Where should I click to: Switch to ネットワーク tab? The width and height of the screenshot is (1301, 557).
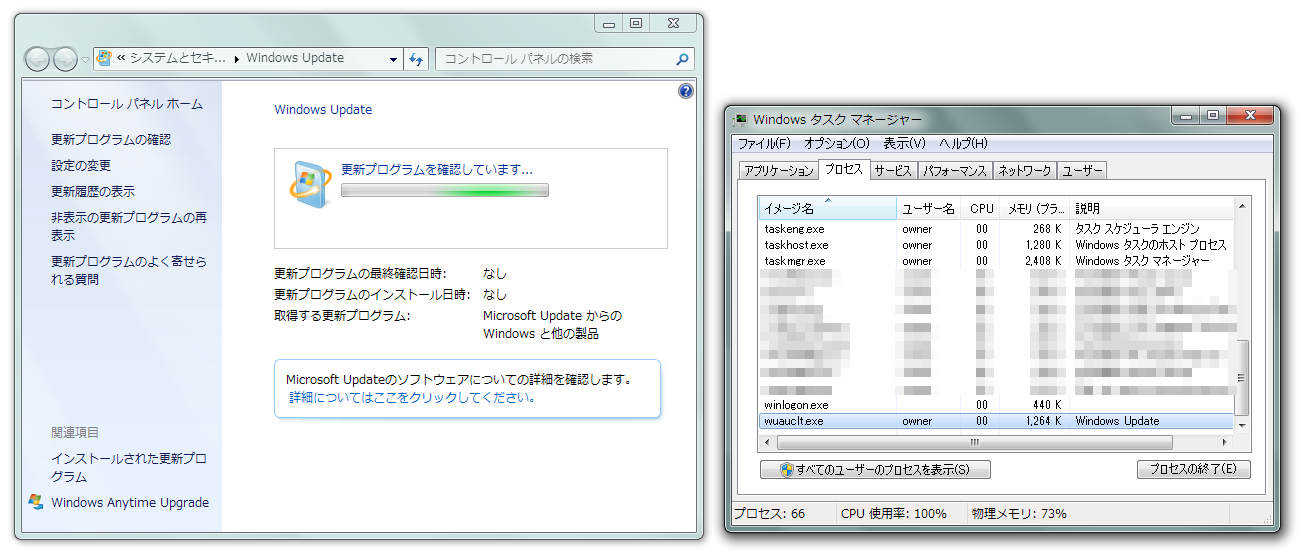click(x=1025, y=171)
